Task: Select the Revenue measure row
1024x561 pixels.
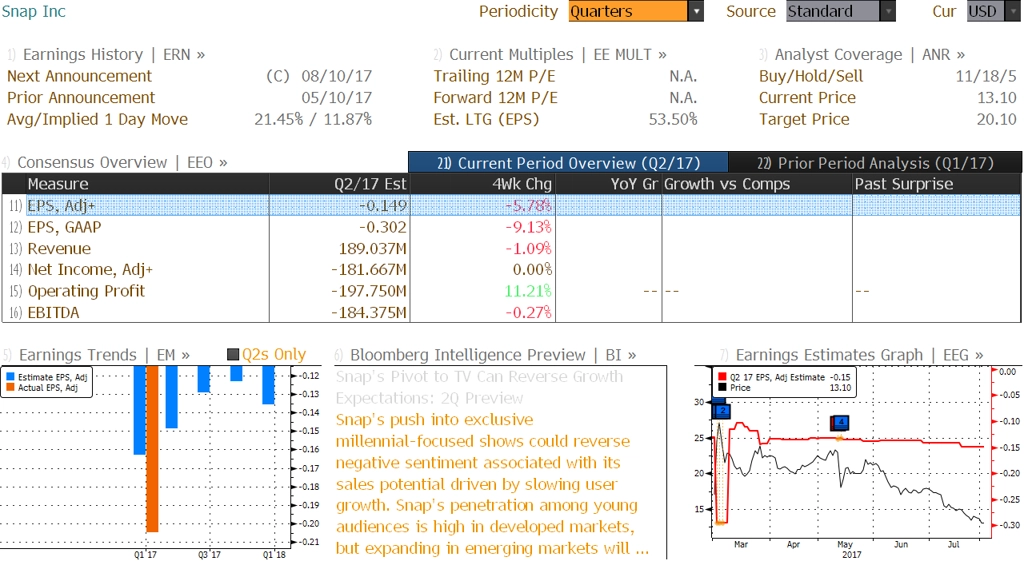Action: click(511, 248)
